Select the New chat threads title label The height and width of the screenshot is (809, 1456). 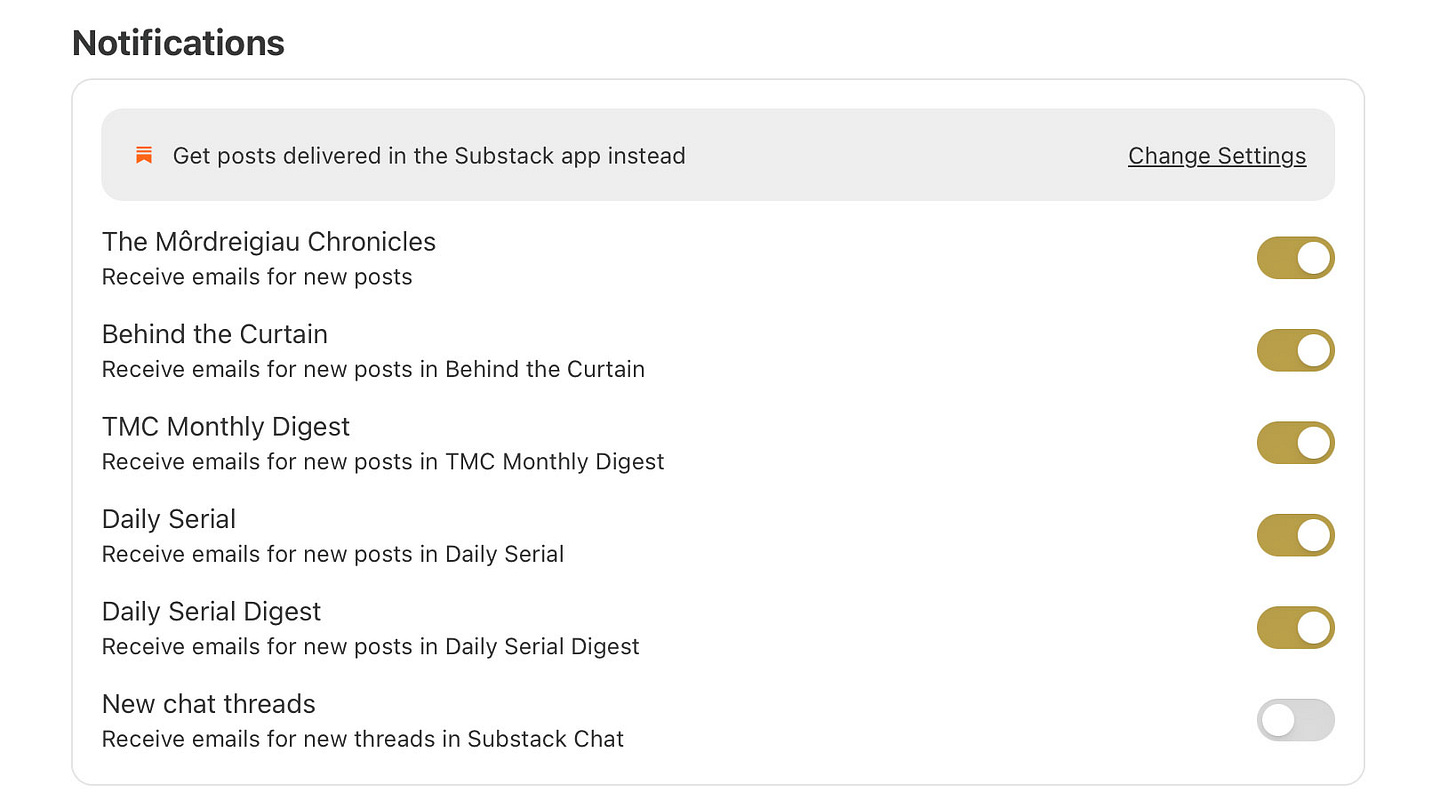209,704
